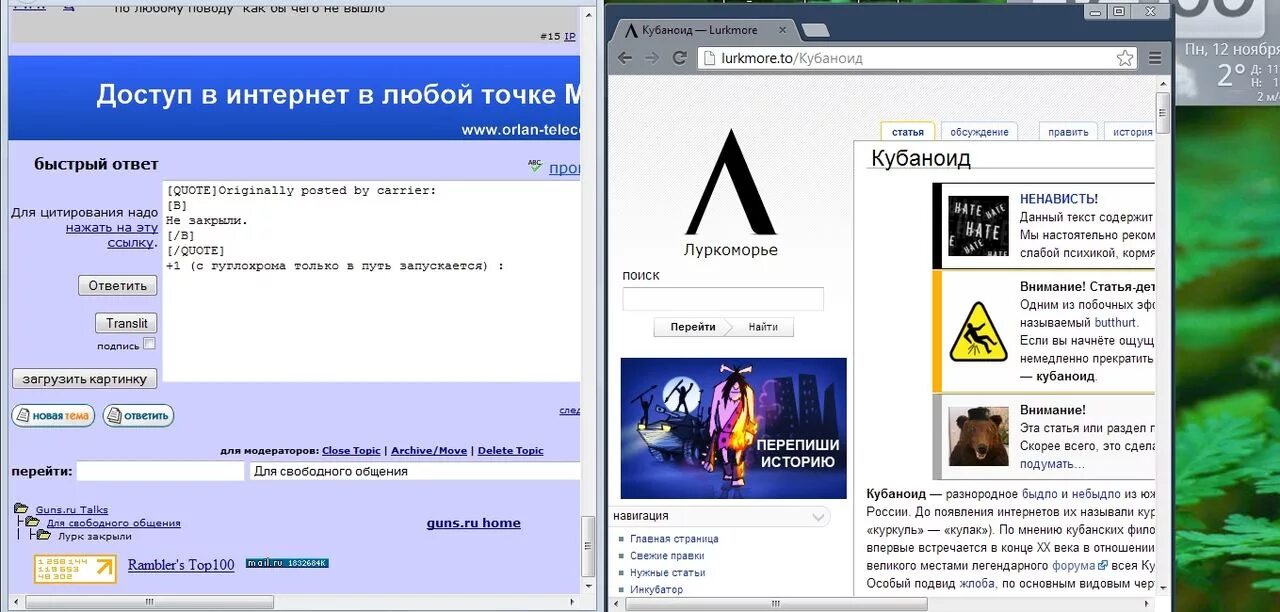1280x612 pixels.
Task: Follow the быдло link in the article
Action: click(x=1039, y=494)
